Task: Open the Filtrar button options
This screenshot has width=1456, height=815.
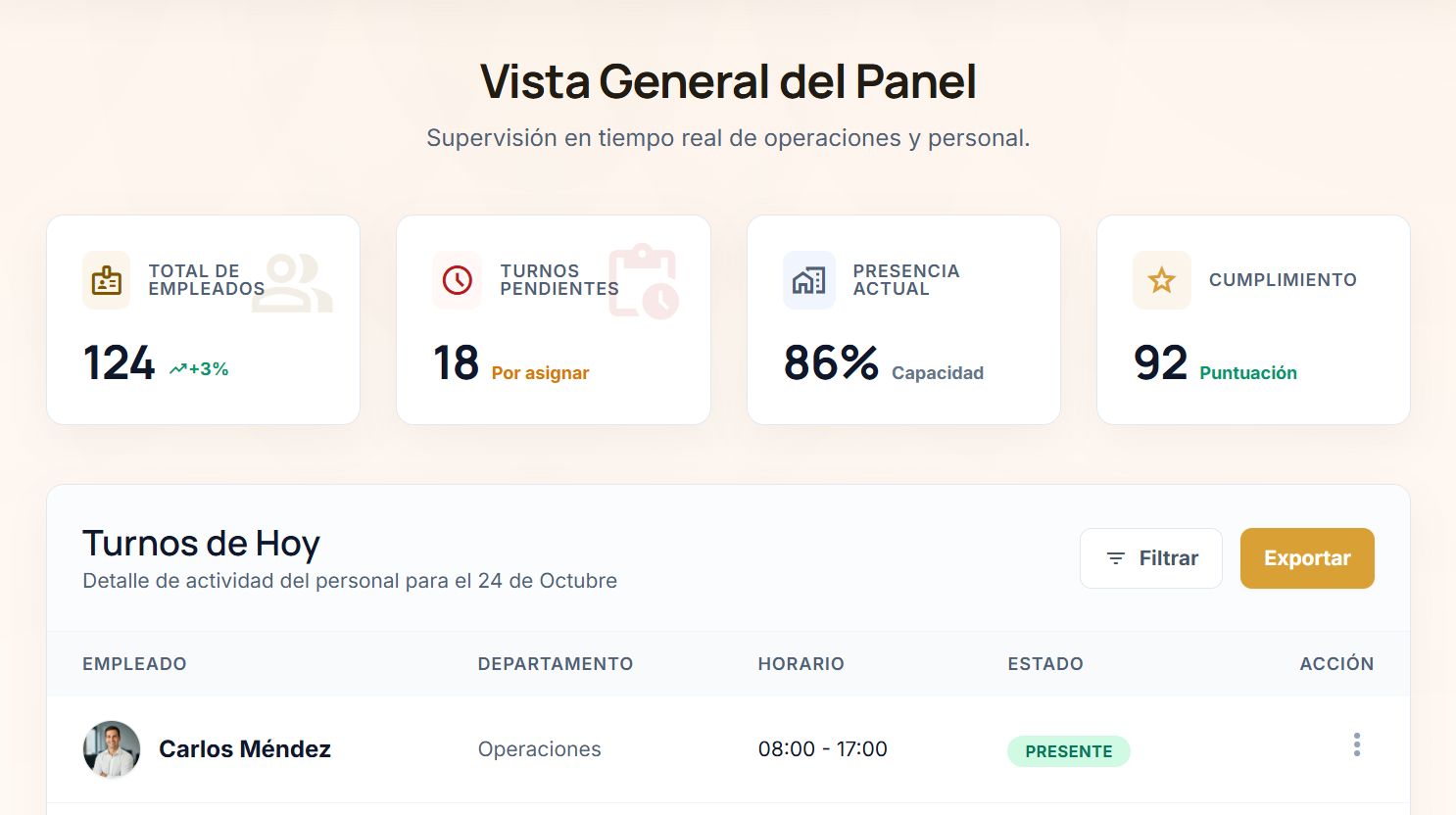Action: coord(1151,558)
